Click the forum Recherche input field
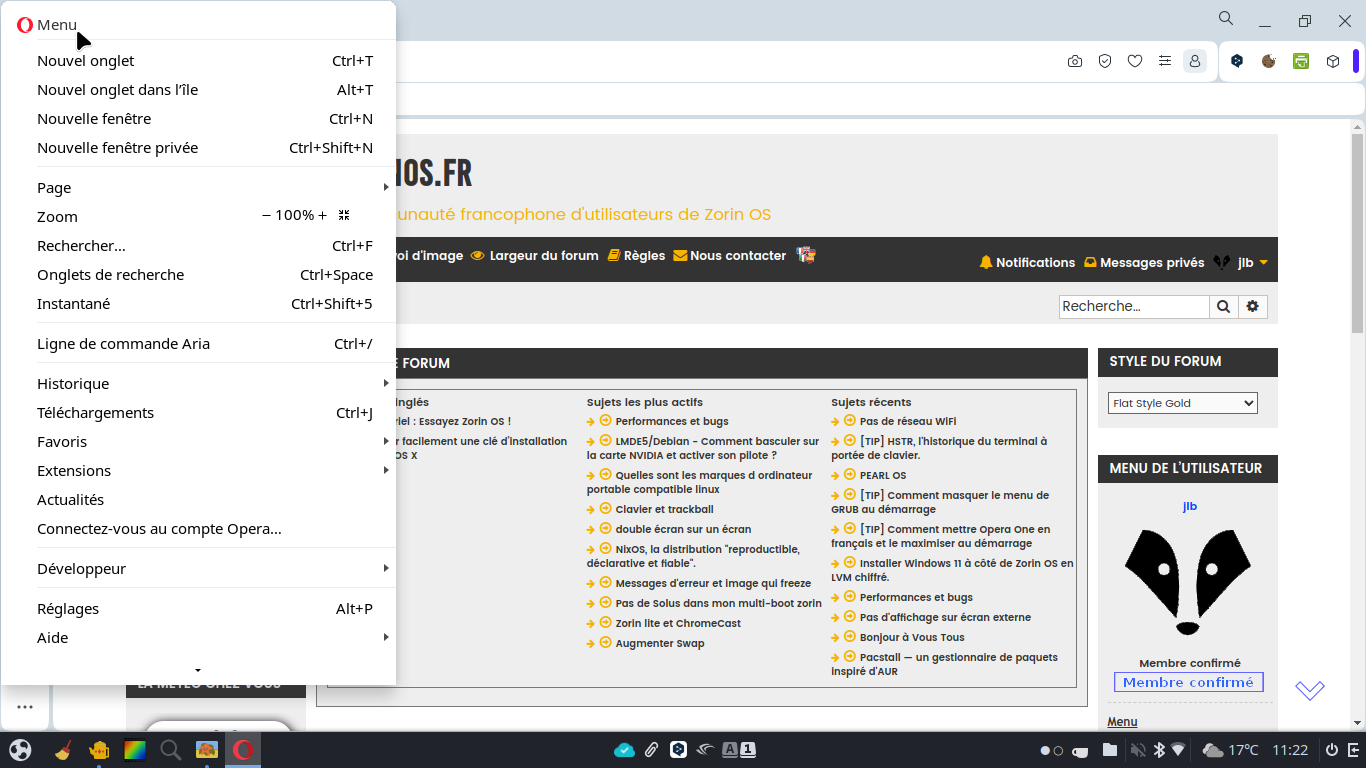This screenshot has width=1366, height=768. point(1133,307)
